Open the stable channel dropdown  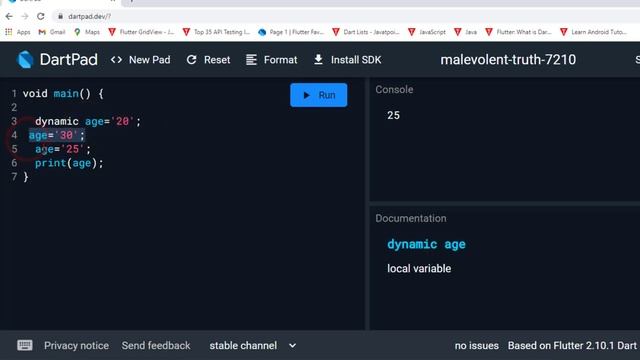tap(253, 346)
